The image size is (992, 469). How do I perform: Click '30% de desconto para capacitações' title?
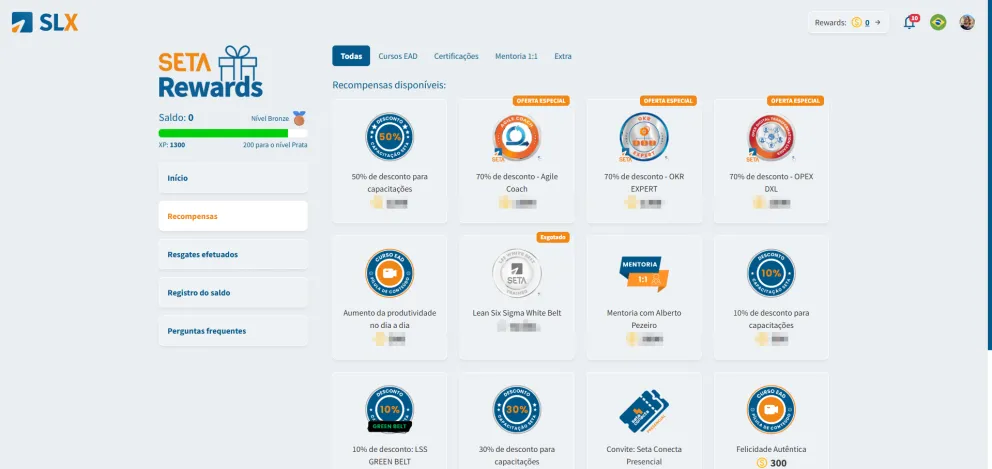coord(516,456)
